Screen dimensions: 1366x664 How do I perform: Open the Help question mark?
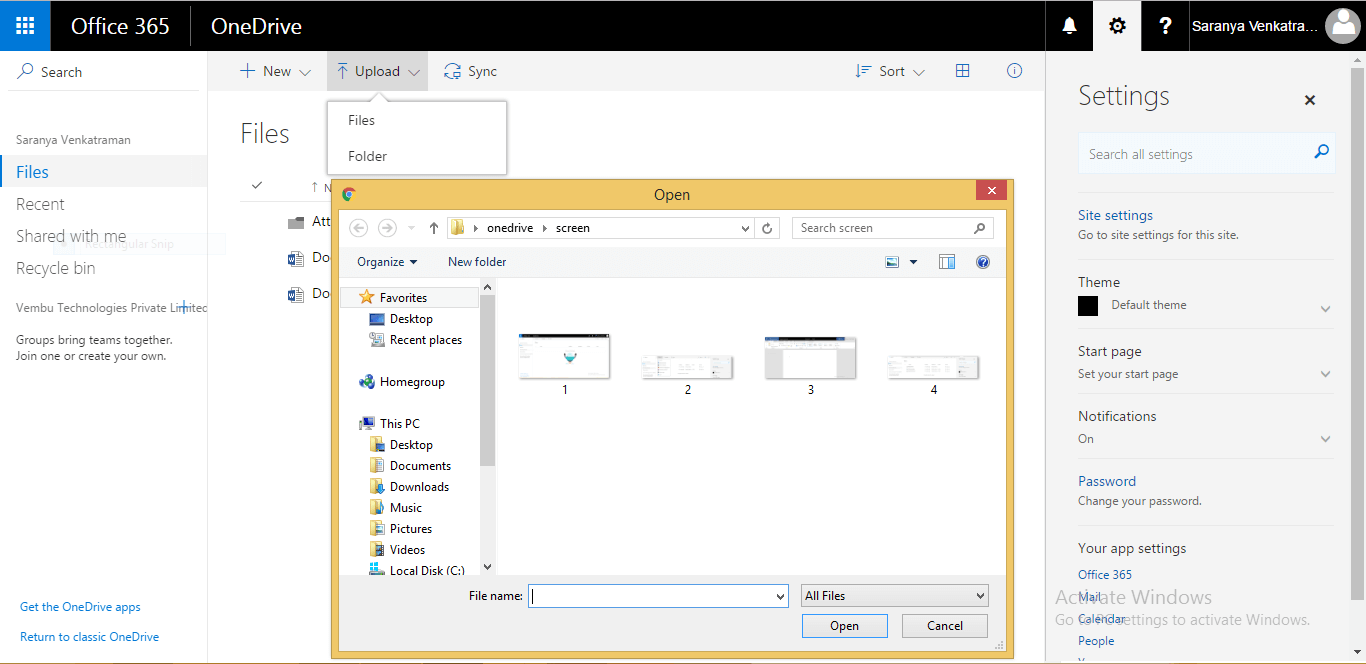tap(1165, 26)
